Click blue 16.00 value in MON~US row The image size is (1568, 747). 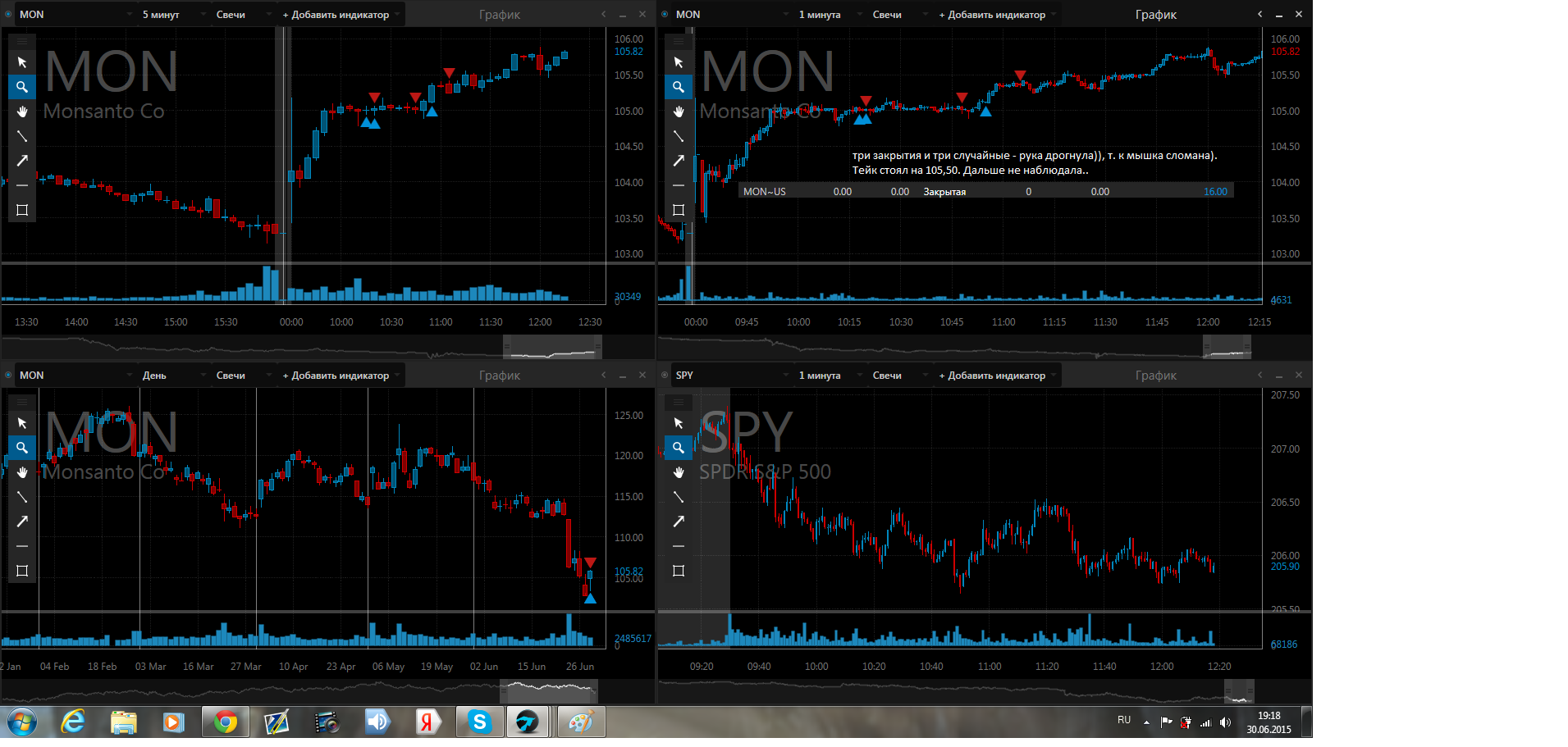pyautogui.click(x=1215, y=191)
